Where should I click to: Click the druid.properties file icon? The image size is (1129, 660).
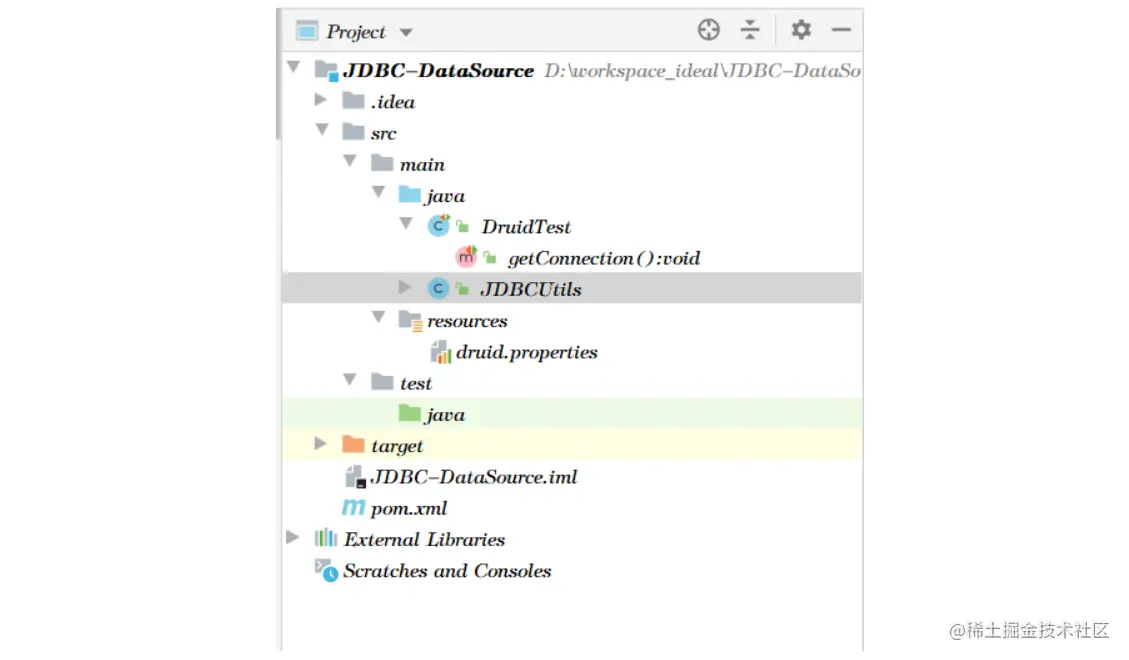click(x=441, y=352)
